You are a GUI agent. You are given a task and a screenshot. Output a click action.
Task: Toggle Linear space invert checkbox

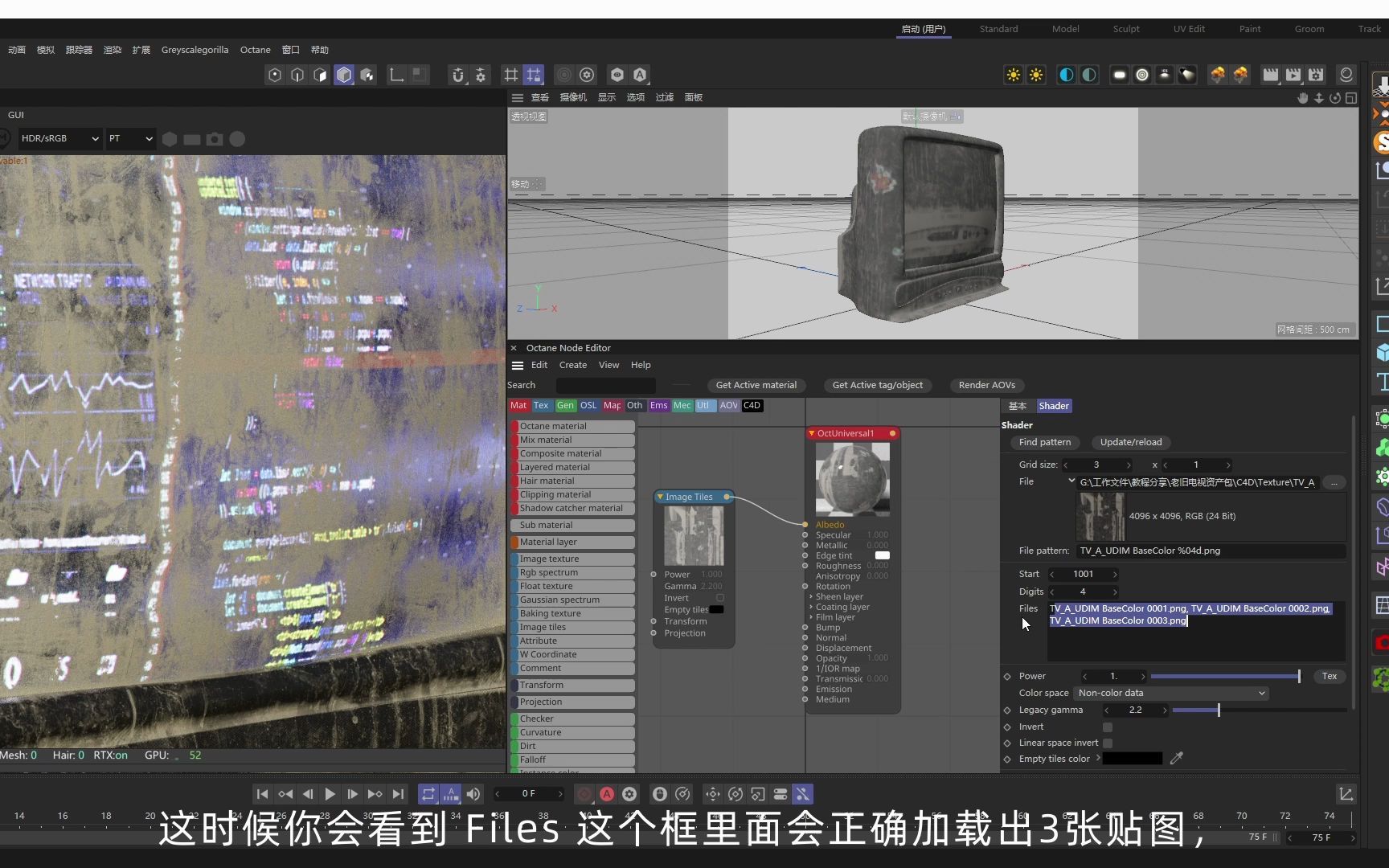click(x=1108, y=743)
